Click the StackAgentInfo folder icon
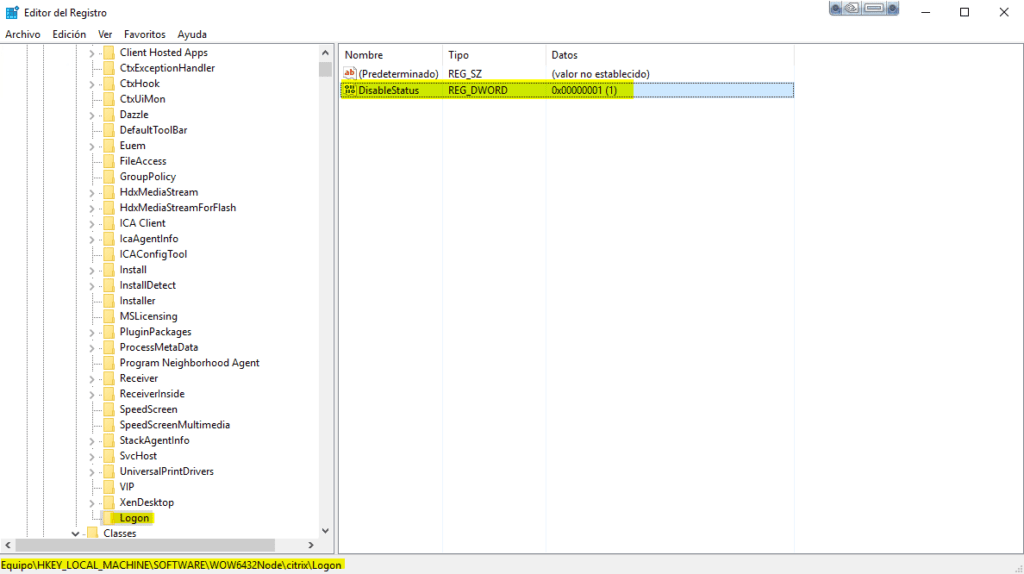1024x574 pixels. 109,440
